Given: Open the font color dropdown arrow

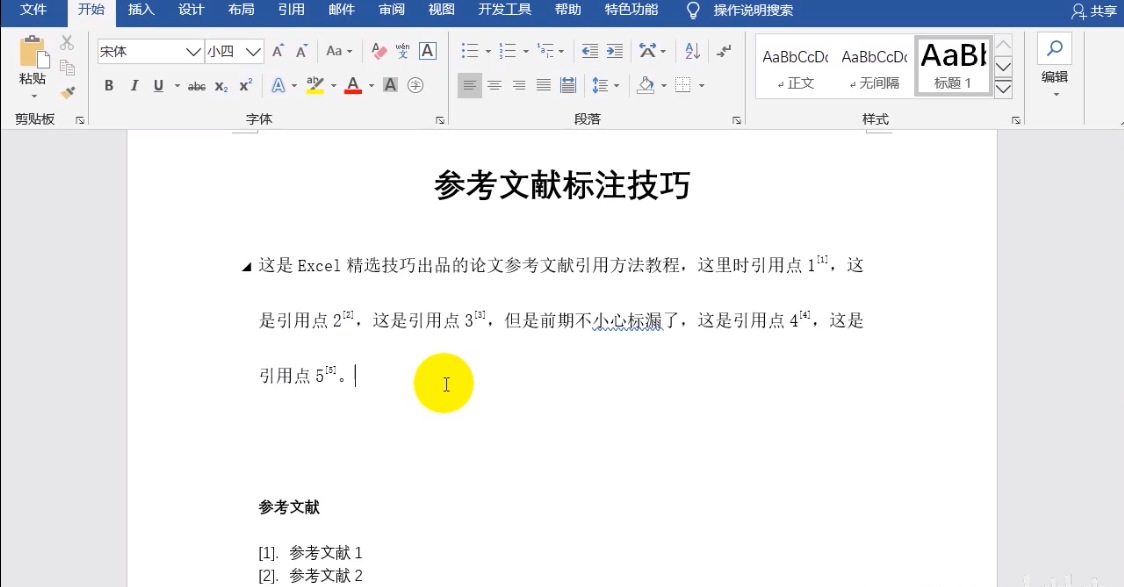Looking at the screenshot, I should (x=371, y=86).
